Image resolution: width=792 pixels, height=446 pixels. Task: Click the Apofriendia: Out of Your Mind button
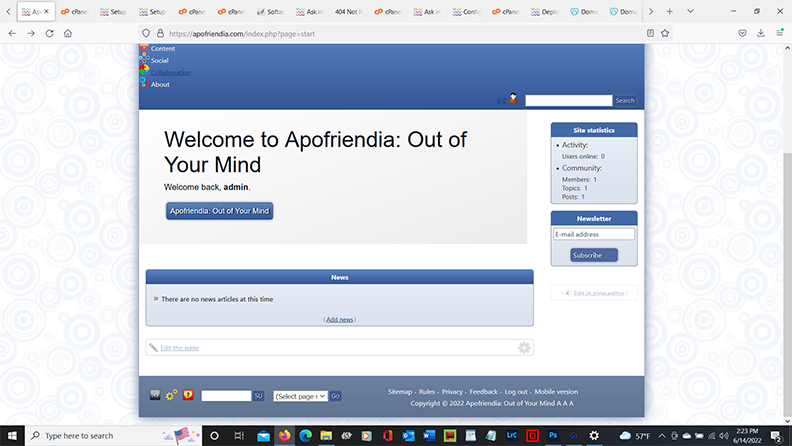pyautogui.click(x=220, y=211)
